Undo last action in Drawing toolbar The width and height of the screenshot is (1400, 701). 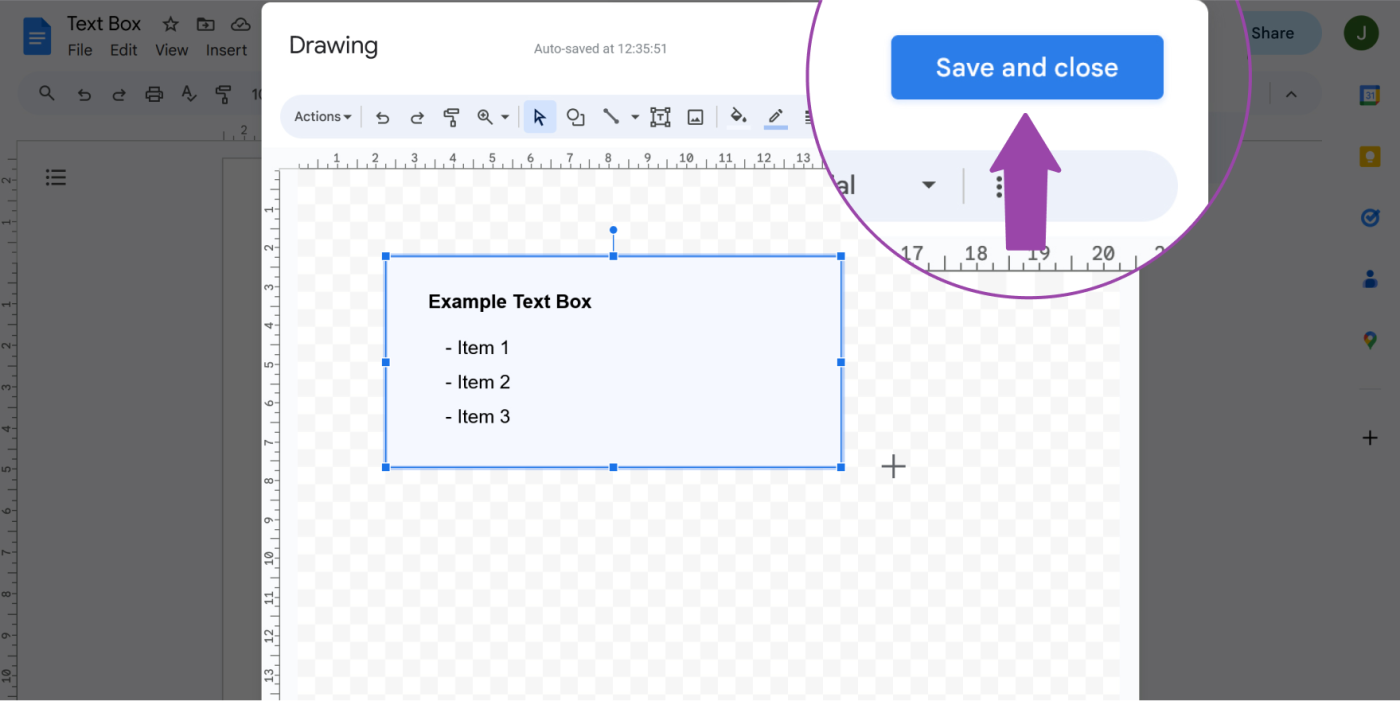(382, 117)
